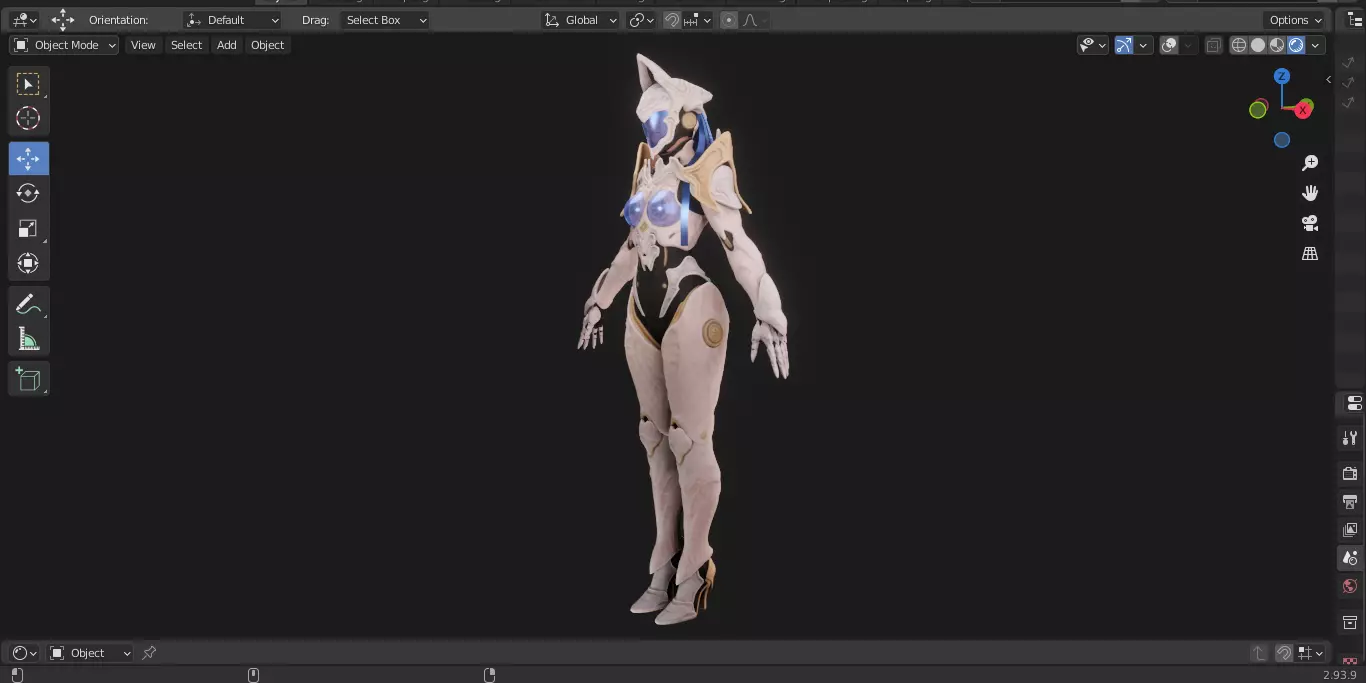Viewport: 1366px width, 683px height.
Task: Open the World properties tab
Action: pos(1350,586)
